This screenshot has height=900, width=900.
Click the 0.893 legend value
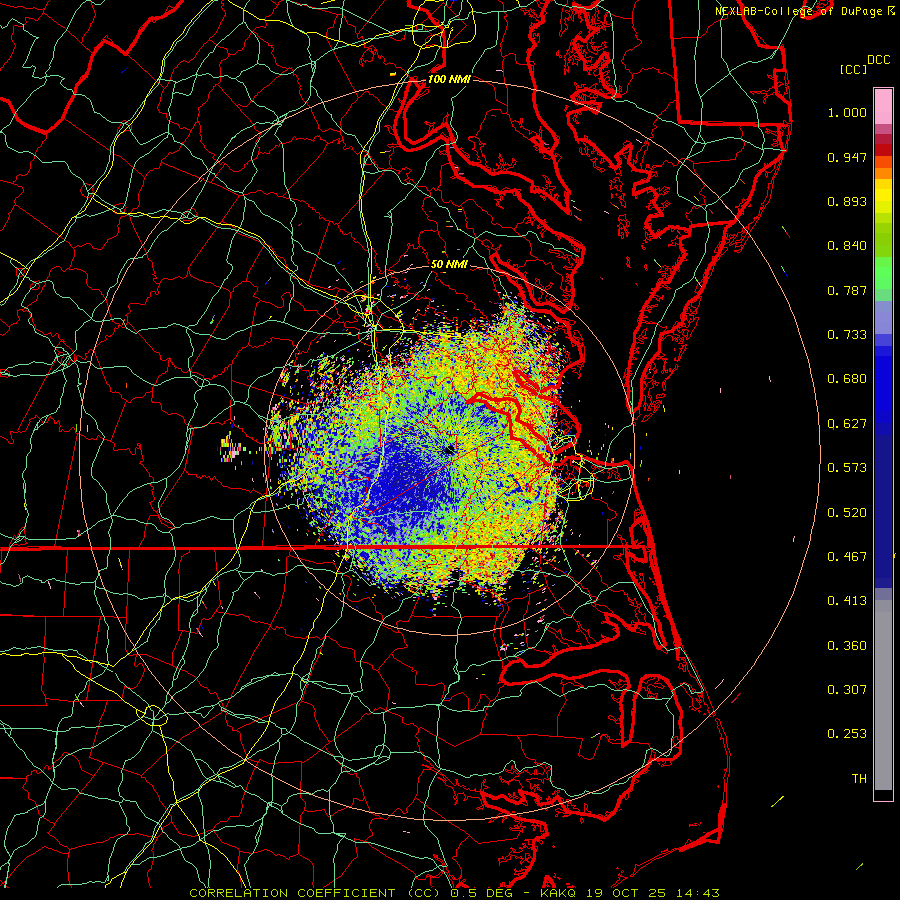pos(847,201)
